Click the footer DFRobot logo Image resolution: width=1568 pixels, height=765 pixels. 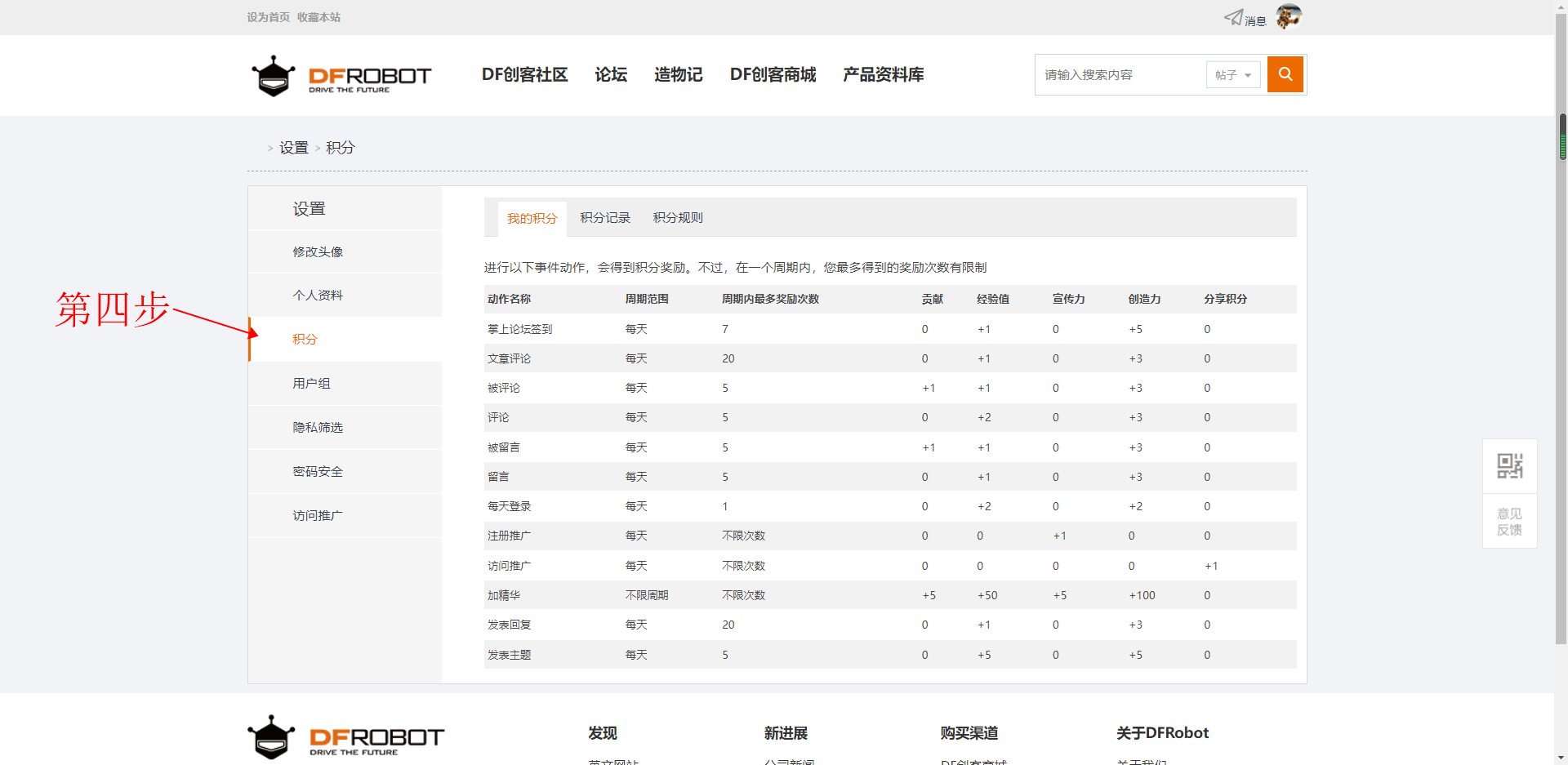[x=345, y=737]
